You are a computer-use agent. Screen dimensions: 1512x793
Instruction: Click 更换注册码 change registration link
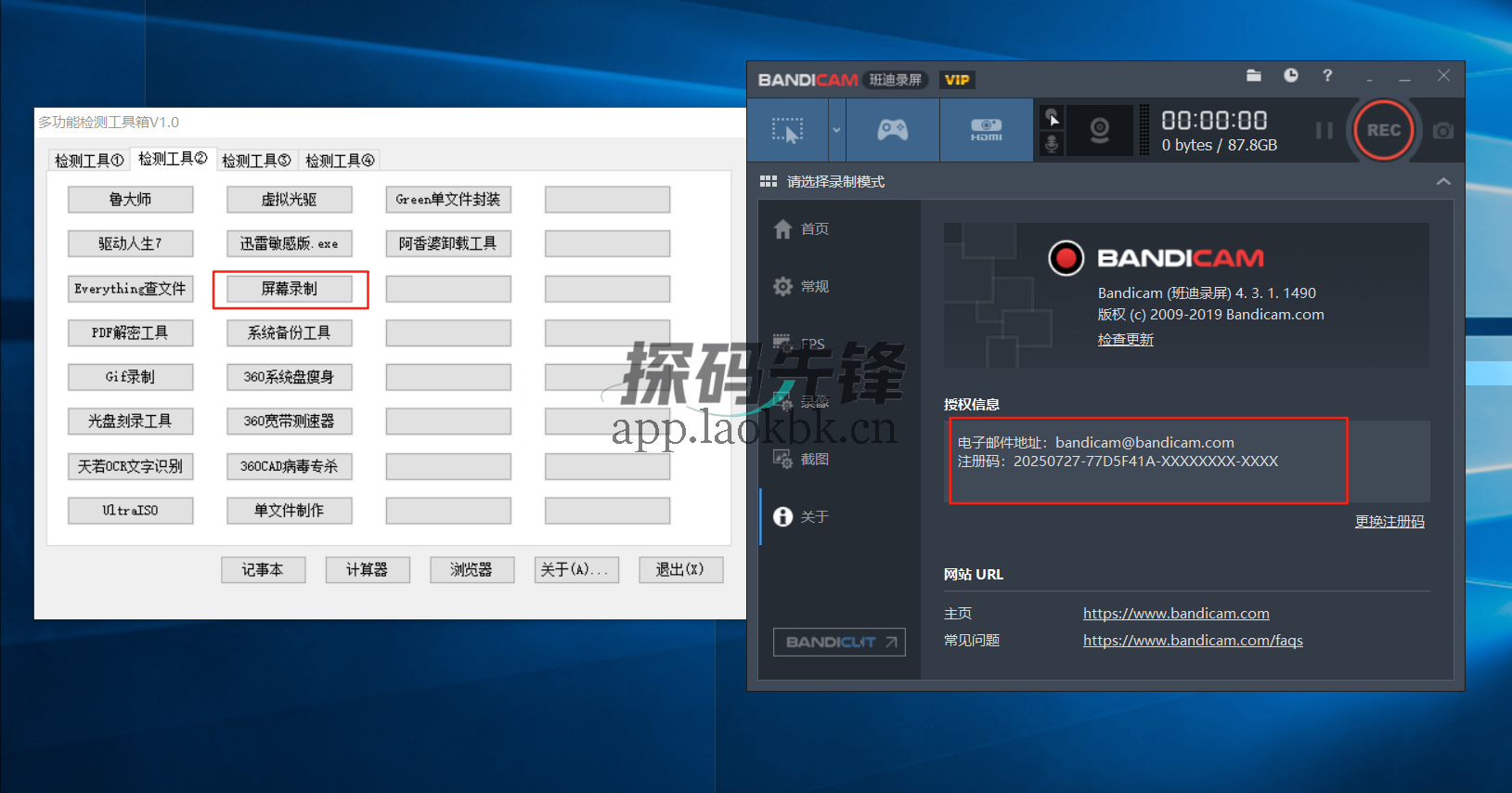pyautogui.click(x=1389, y=522)
